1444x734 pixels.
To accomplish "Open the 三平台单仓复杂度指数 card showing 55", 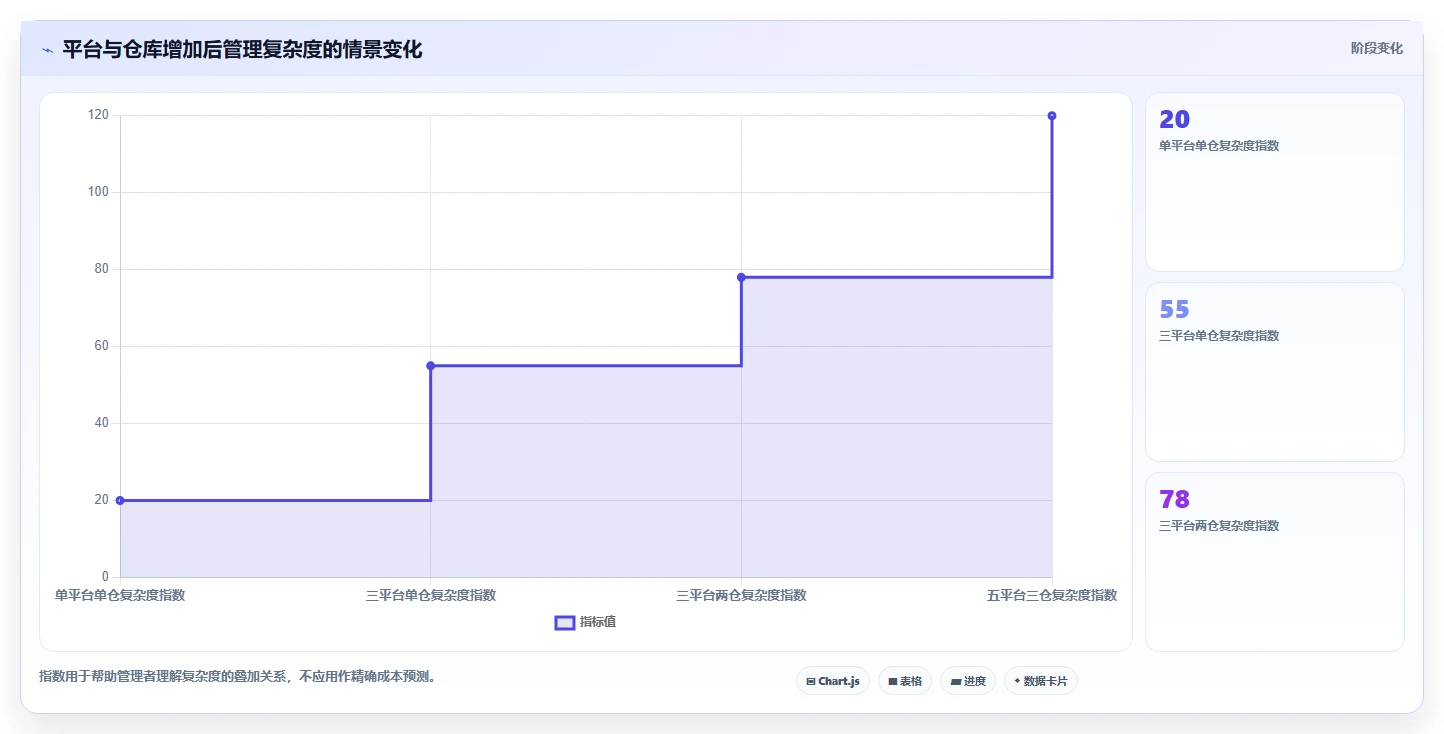I will click(1274, 372).
